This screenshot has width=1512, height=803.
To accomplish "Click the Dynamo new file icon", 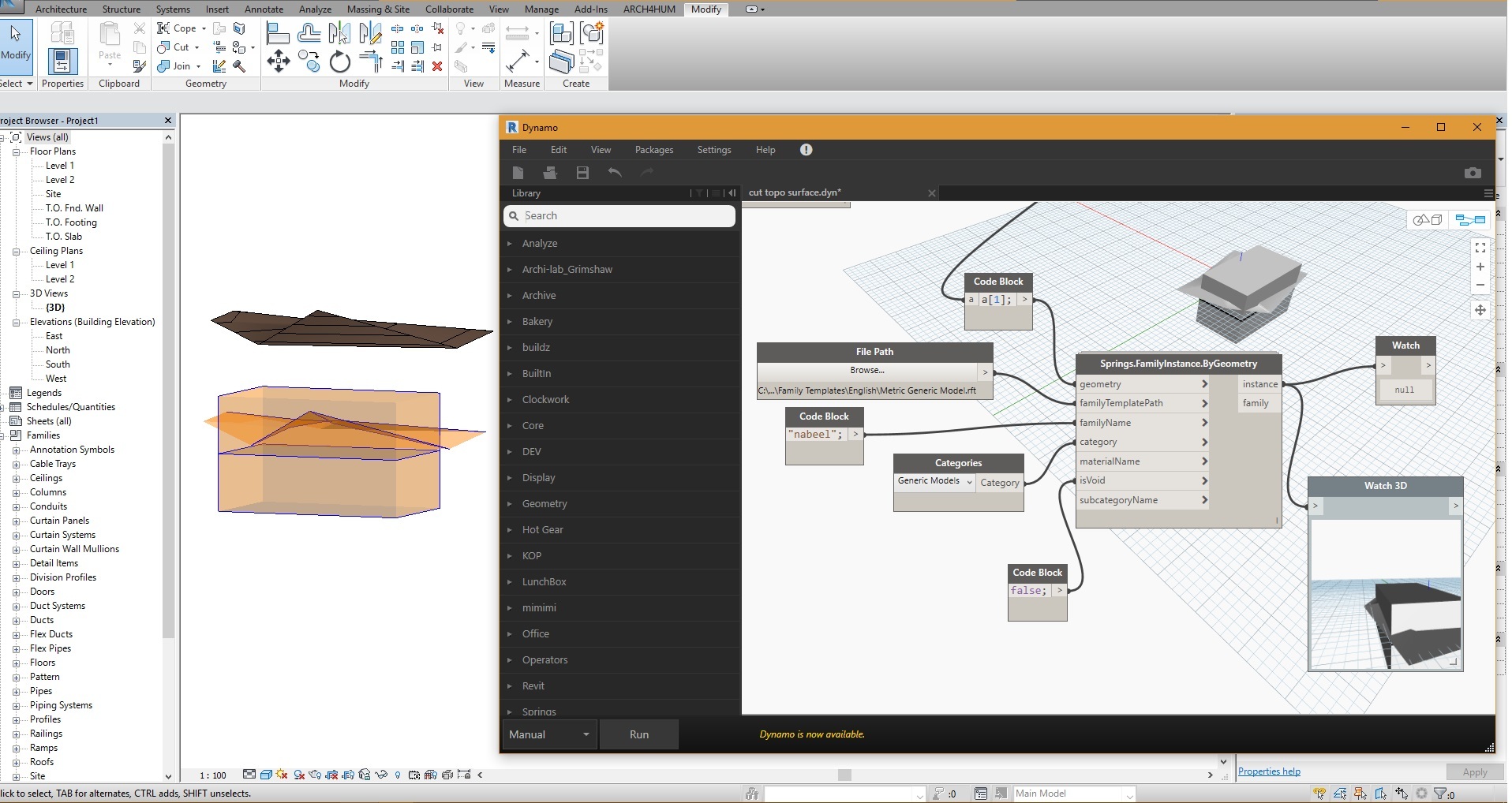I will click(518, 173).
